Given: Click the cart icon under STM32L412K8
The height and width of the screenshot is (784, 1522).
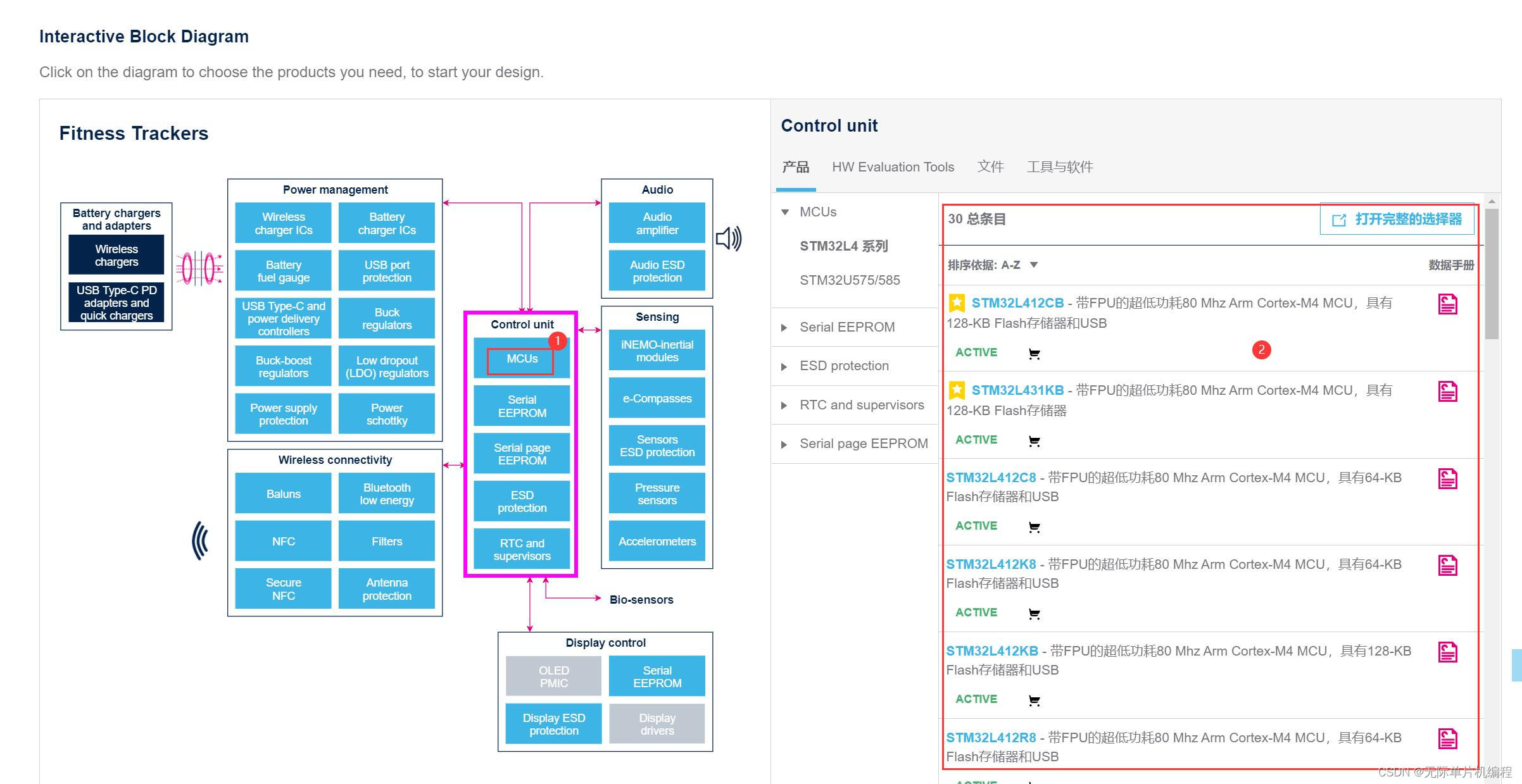Looking at the screenshot, I should point(1034,614).
